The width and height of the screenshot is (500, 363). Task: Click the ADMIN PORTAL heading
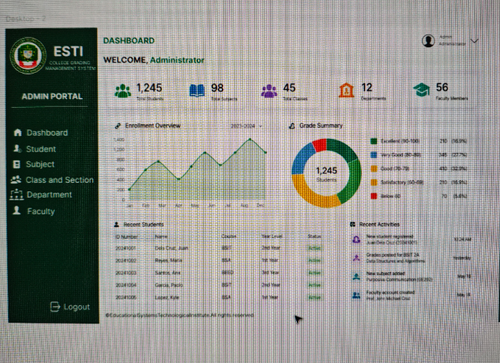tap(52, 96)
